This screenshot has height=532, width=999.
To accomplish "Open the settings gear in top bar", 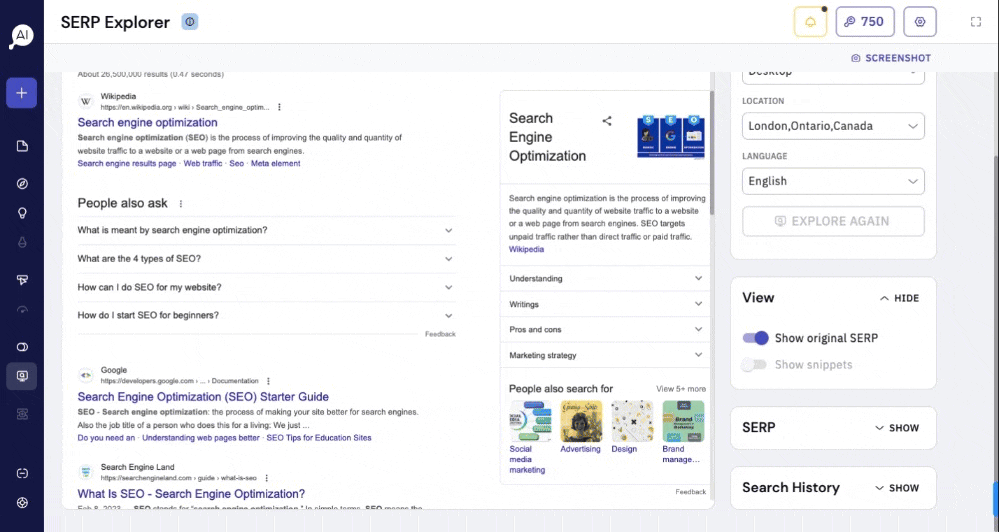I will click(x=920, y=22).
